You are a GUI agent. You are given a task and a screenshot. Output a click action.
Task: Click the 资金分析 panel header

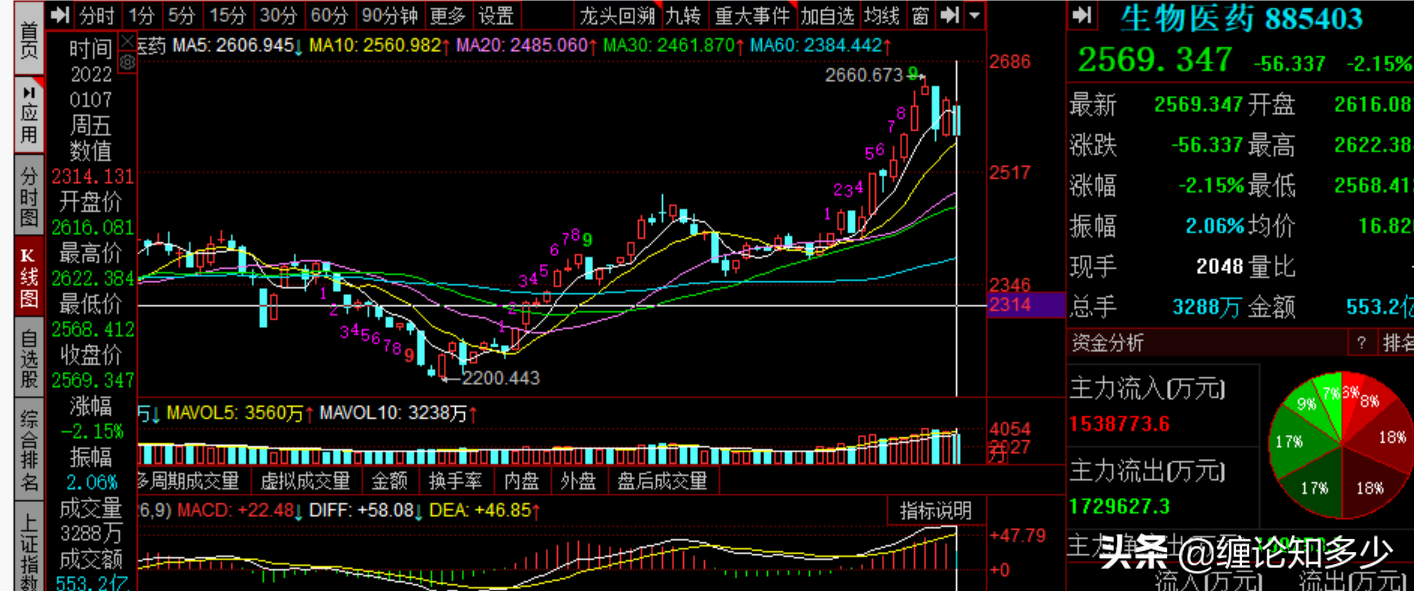1107,343
